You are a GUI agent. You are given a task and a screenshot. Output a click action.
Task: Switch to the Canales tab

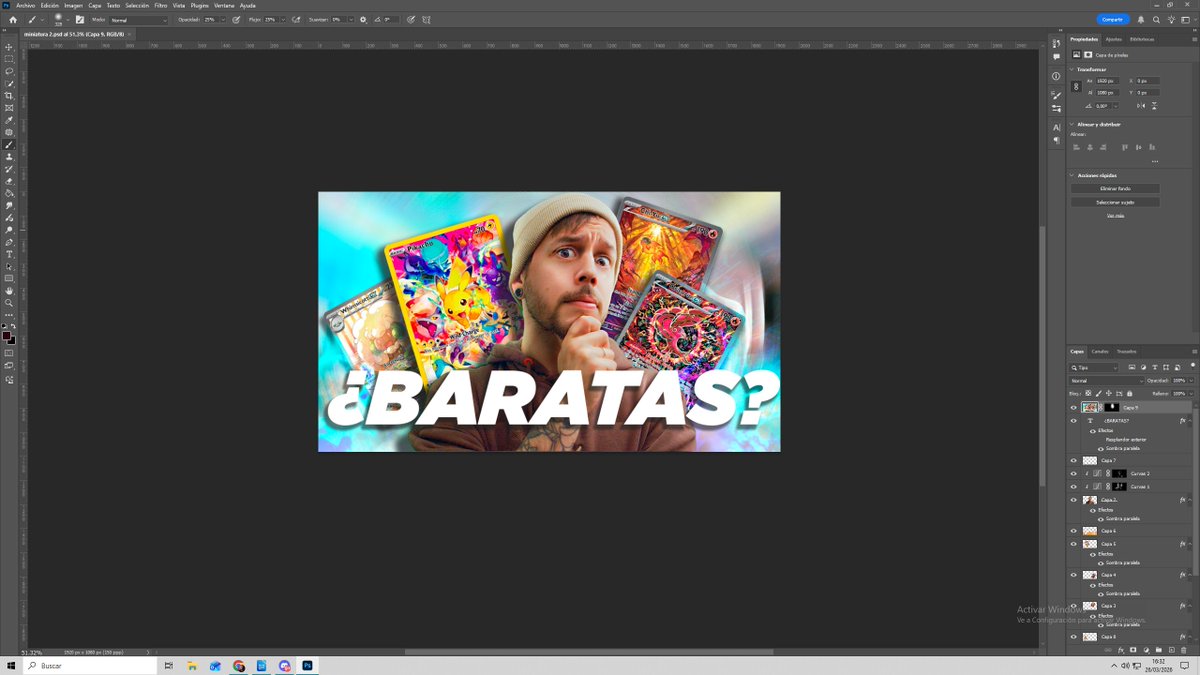pyautogui.click(x=1100, y=352)
